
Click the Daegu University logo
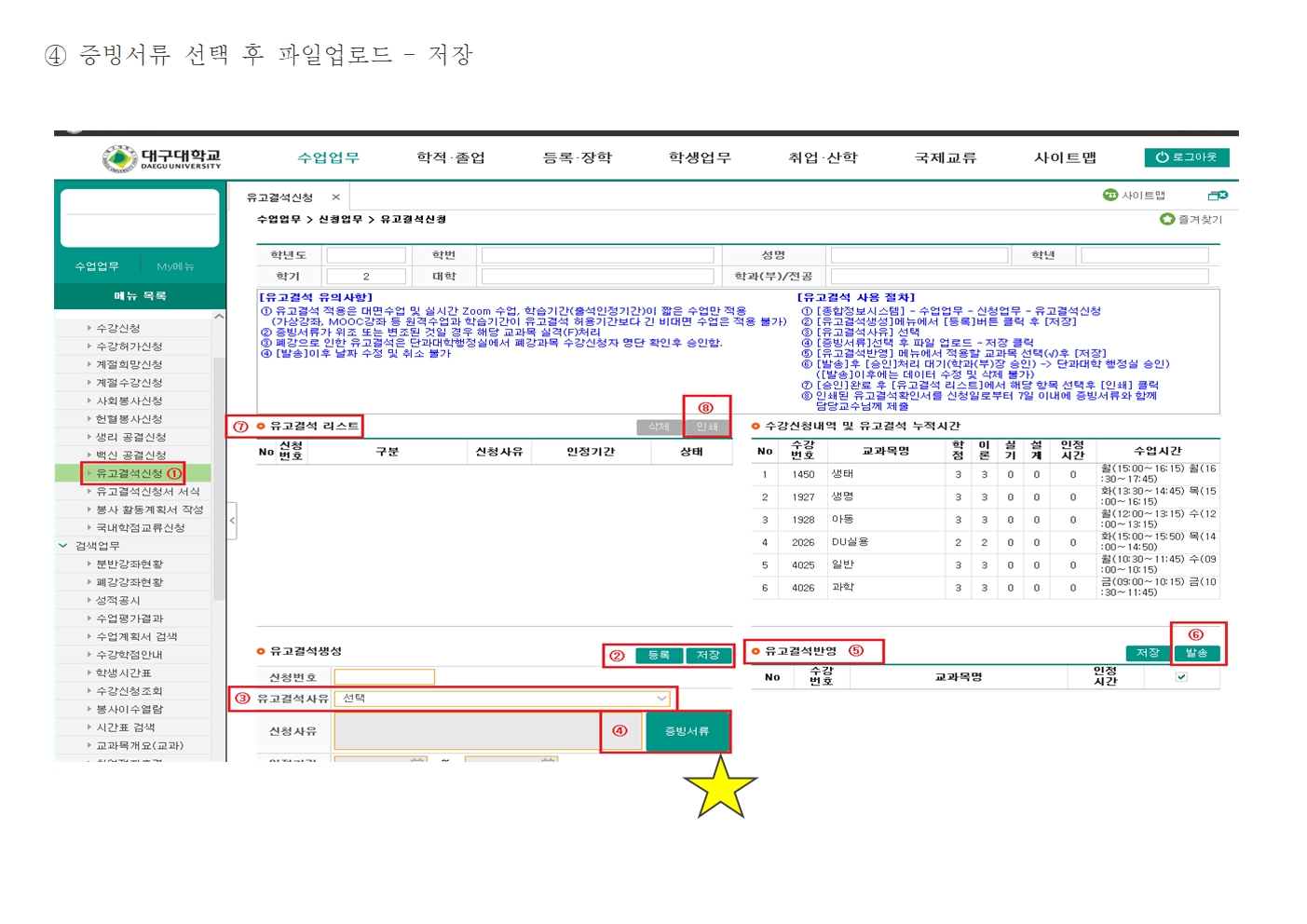[x=162, y=158]
